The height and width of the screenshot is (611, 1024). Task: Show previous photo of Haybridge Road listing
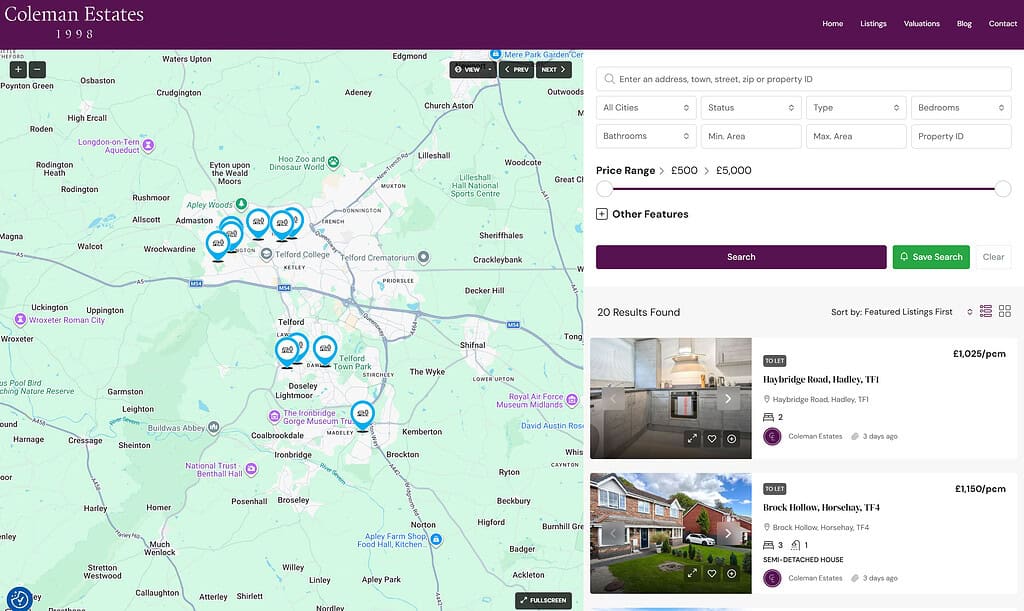(613, 398)
